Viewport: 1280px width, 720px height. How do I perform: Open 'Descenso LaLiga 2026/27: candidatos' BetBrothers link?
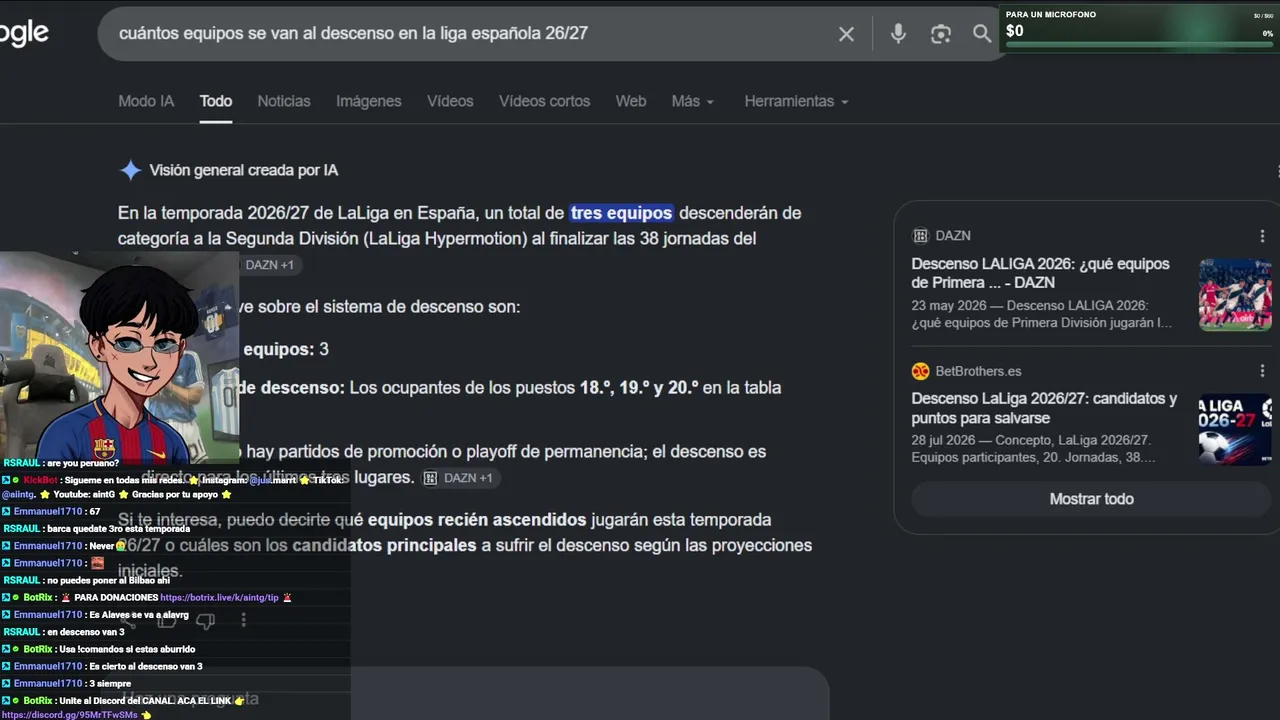click(x=1044, y=408)
